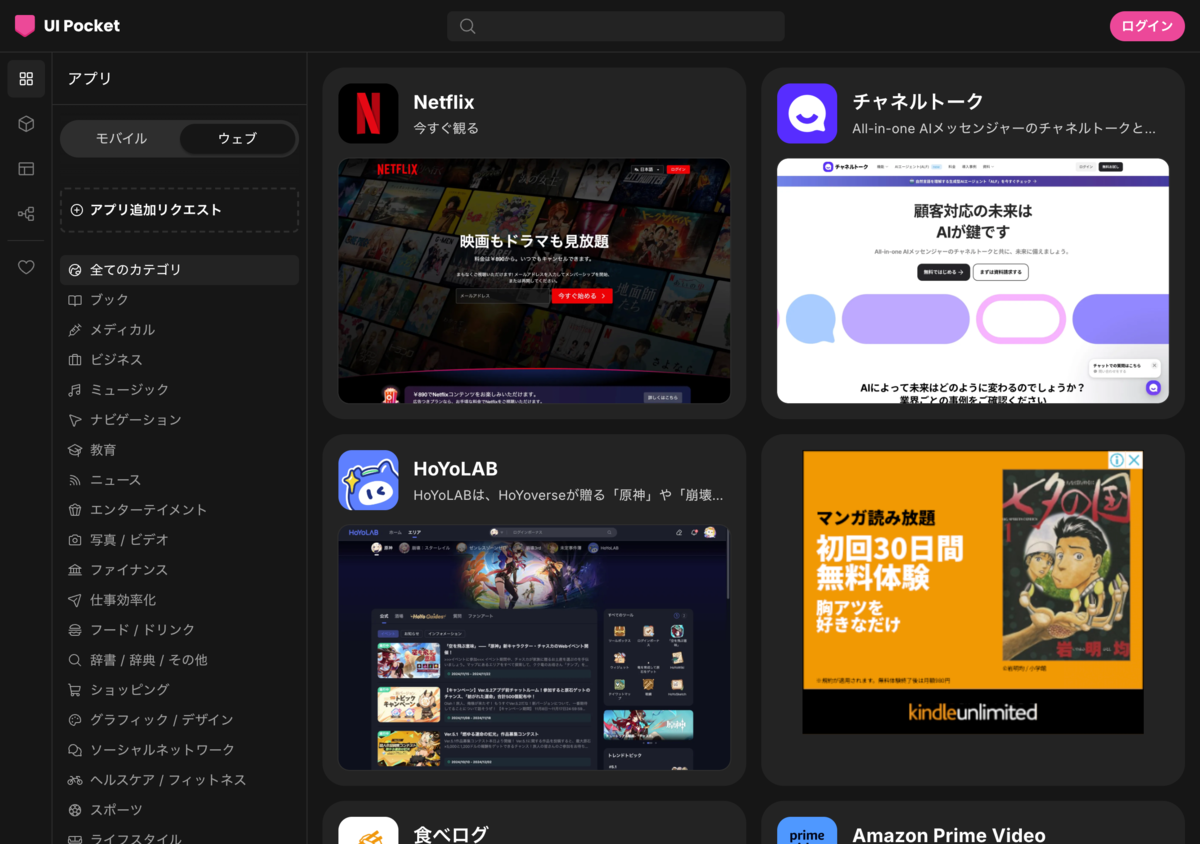Select the グラフィック / デザイン category
Screen dimensions: 1200x844
(179, 720)
